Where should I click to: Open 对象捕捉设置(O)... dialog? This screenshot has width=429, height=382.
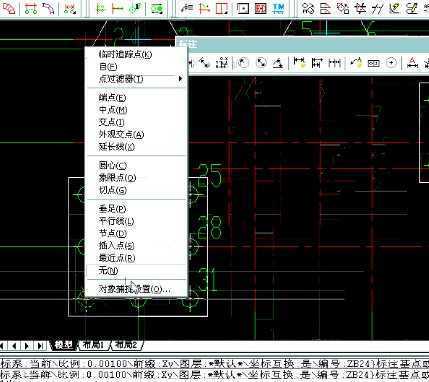click(136, 289)
